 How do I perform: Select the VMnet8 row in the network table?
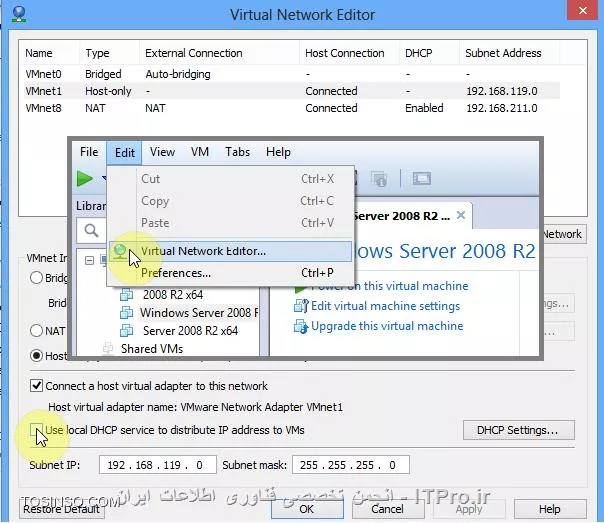click(292, 108)
